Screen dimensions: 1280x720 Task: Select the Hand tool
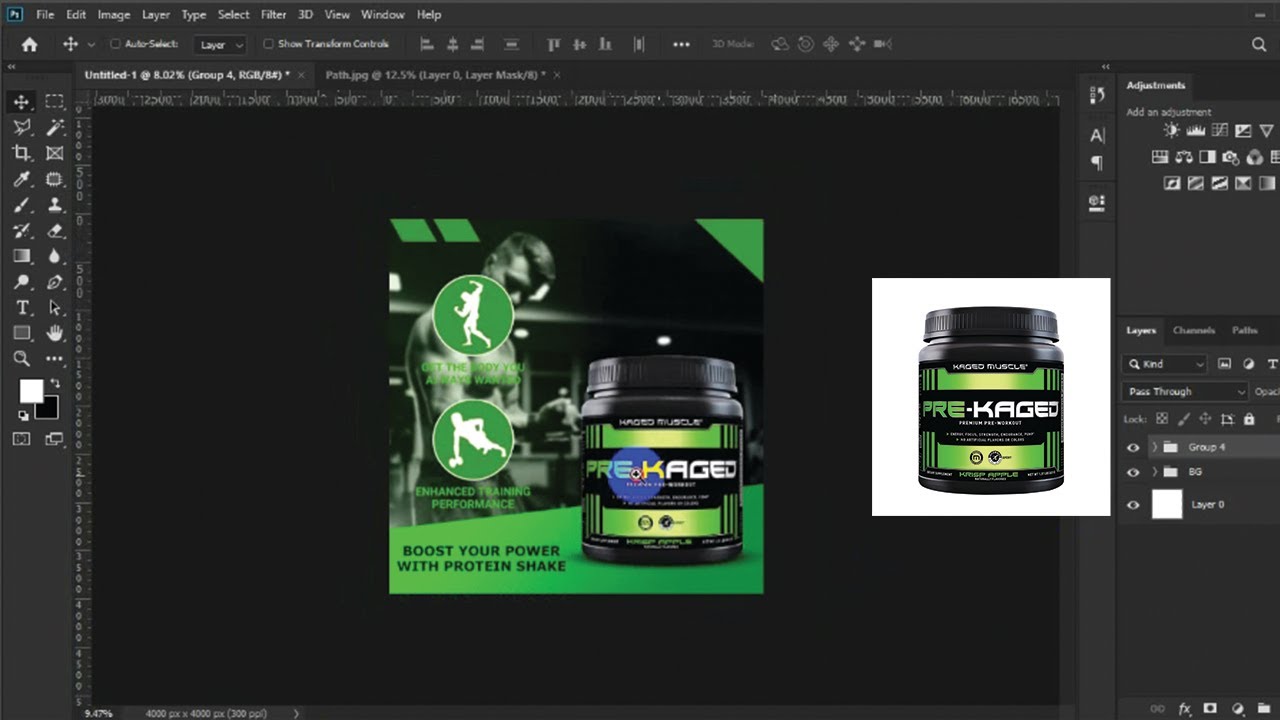click(x=55, y=333)
